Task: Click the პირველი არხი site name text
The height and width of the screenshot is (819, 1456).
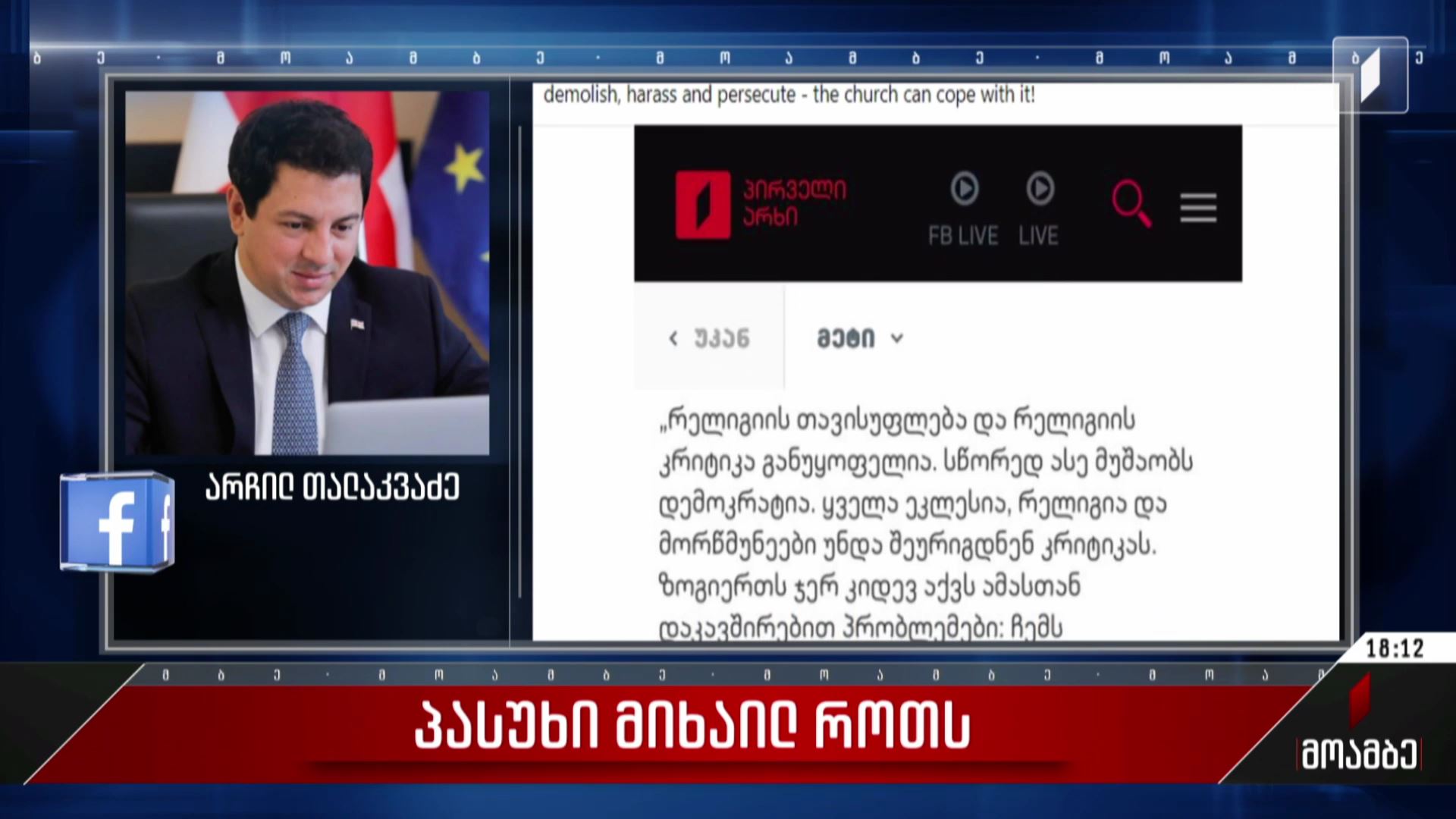Action: tap(794, 203)
